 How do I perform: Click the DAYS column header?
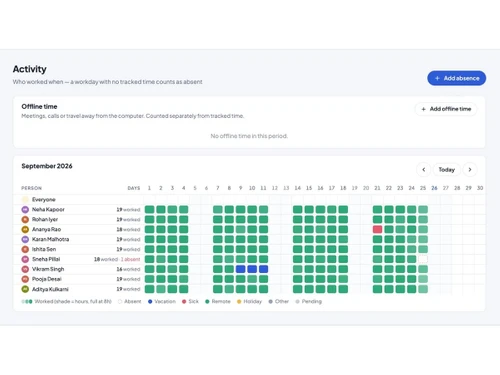[x=134, y=188]
